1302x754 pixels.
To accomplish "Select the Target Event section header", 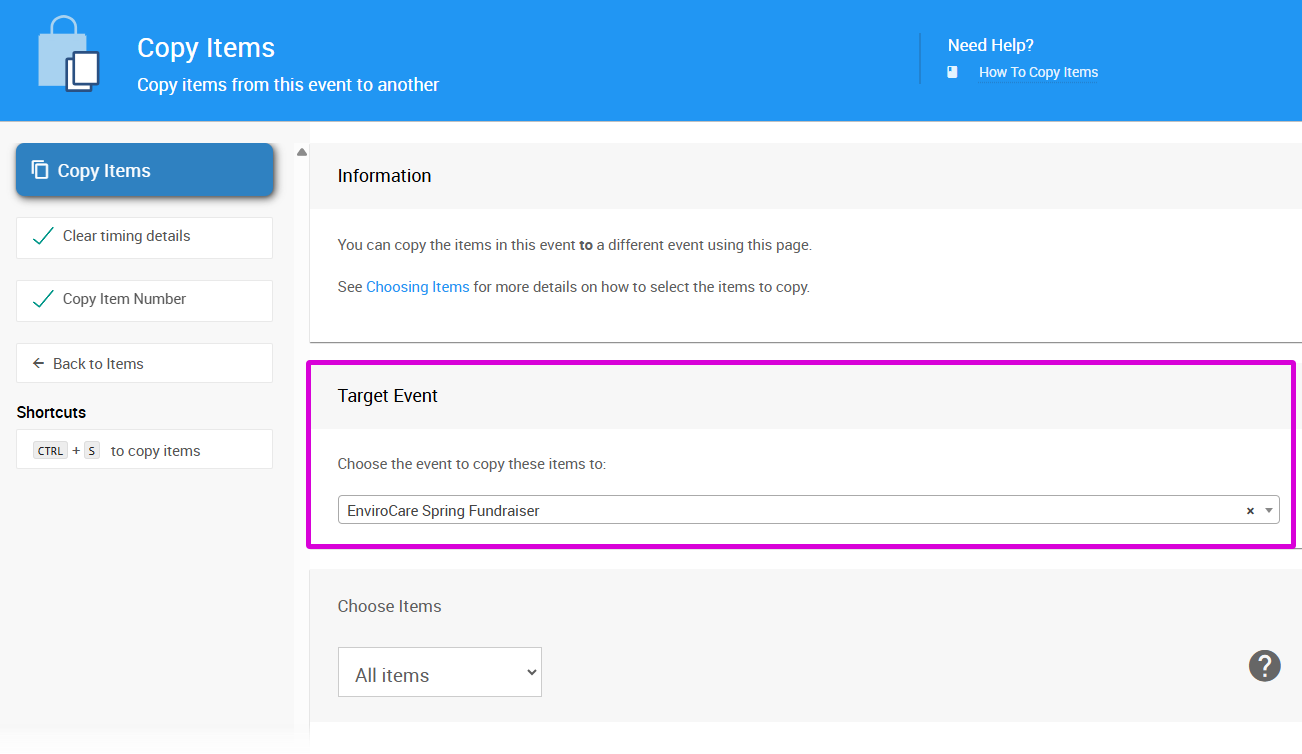I will pyautogui.click(x=388, y=396).
